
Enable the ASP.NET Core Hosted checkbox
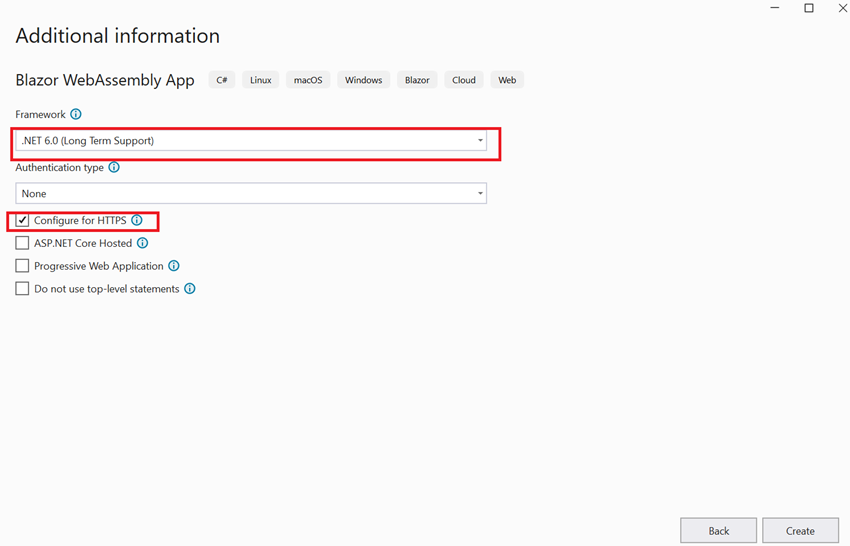(22, 243)
